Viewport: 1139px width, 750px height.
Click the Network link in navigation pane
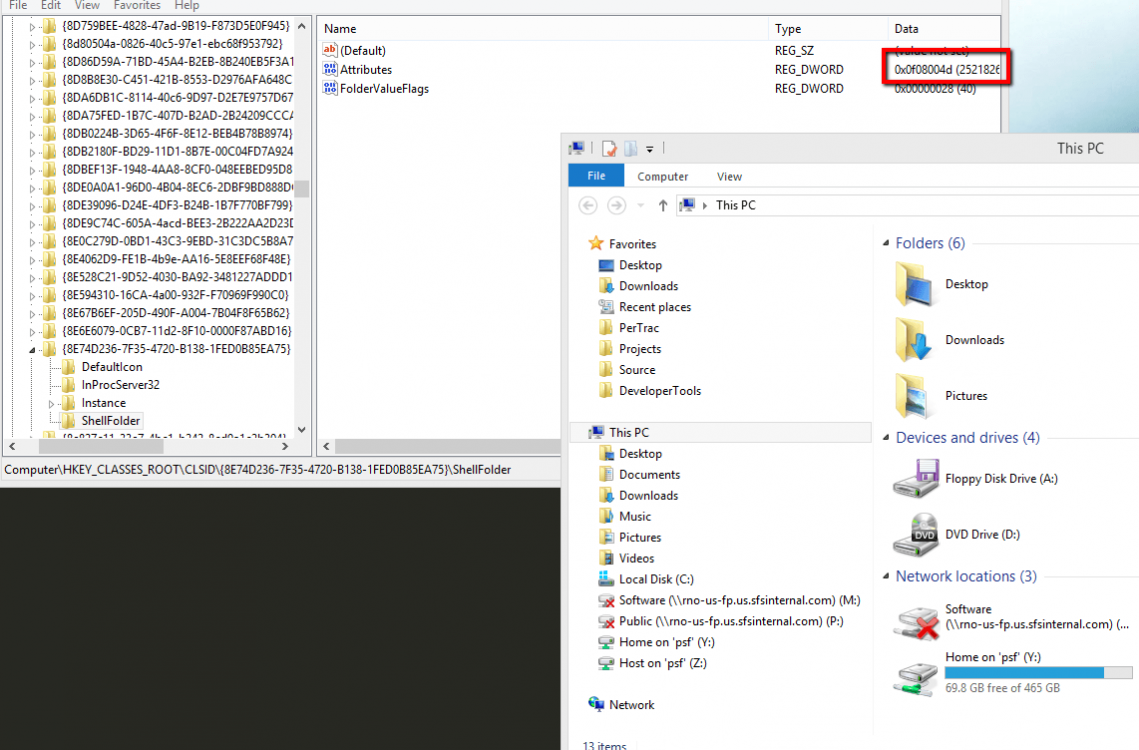click(631, 705)
